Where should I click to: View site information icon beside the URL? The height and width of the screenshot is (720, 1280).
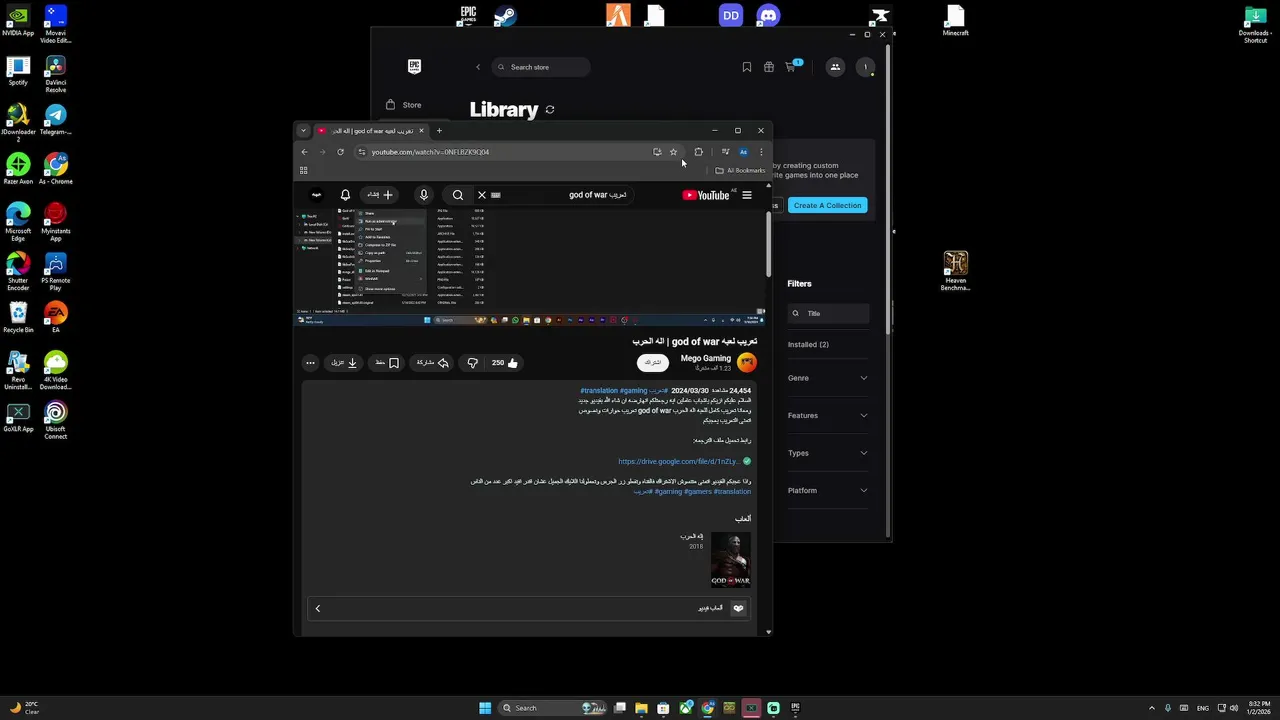[362, 152]
